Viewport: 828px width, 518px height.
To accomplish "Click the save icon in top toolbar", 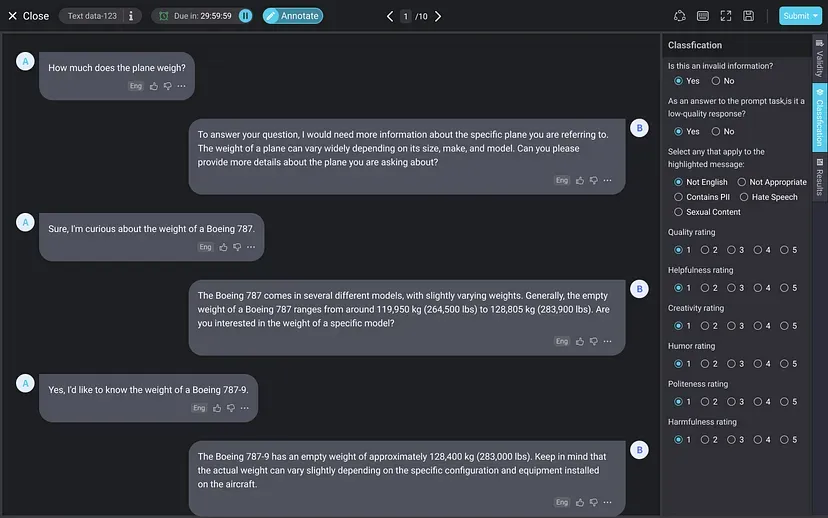I will click(748, 16).
